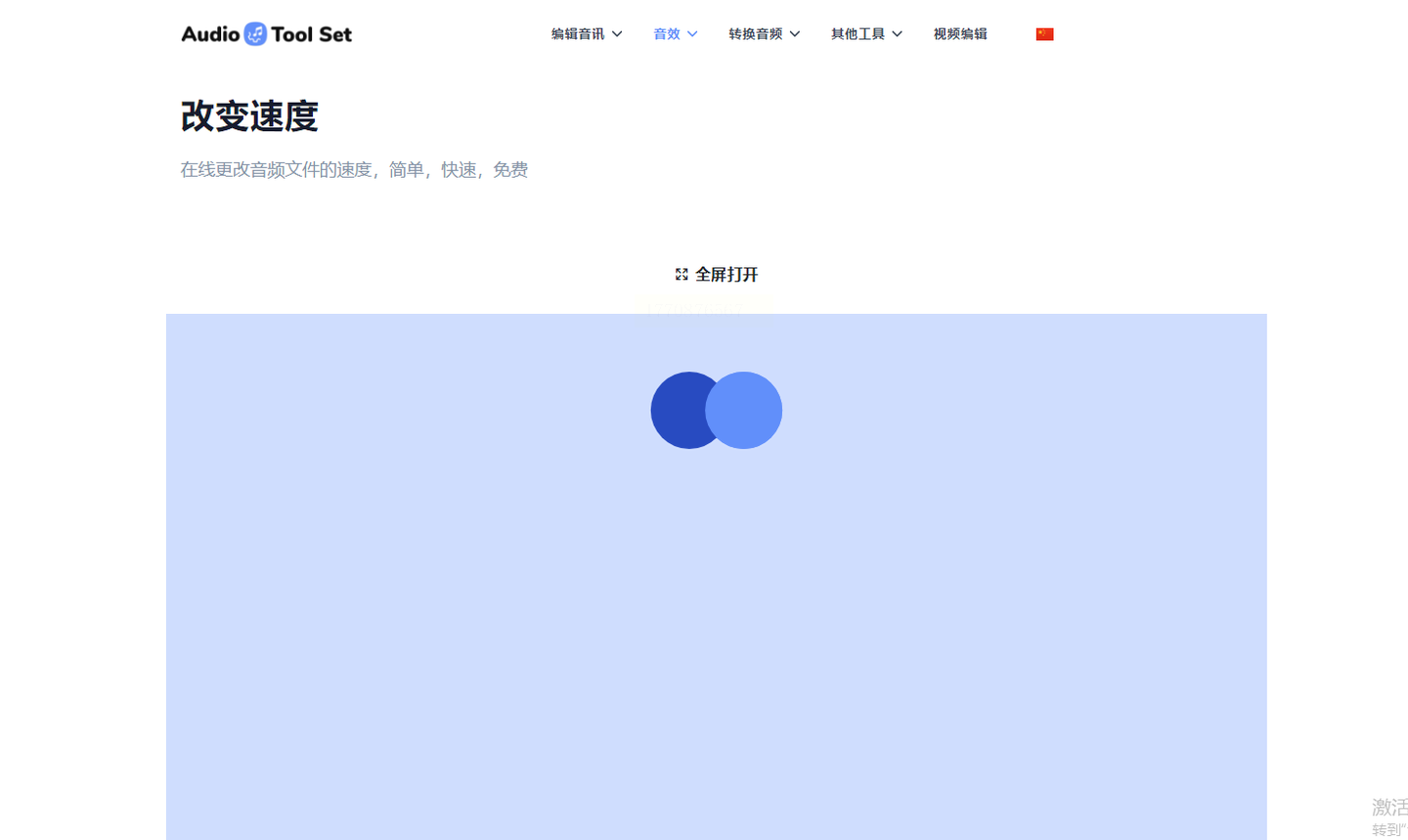
Task: Click the subtitle describing online audio speed change
Action: click(x=354, y=170)
